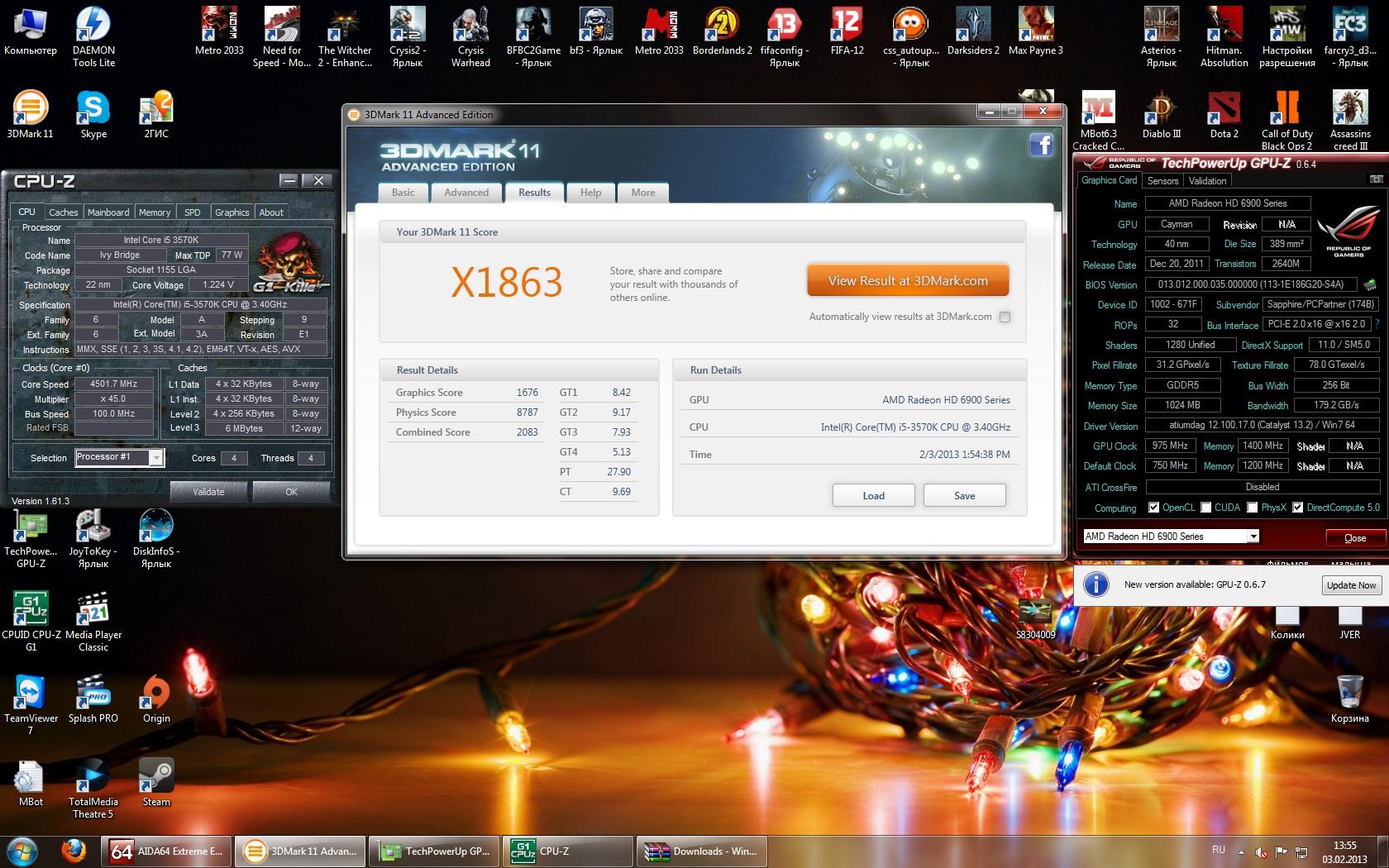The height and width of the screenshot is (868, 1389).
Task: Click the Windows Start orb
Action: [x=22, y=851]
